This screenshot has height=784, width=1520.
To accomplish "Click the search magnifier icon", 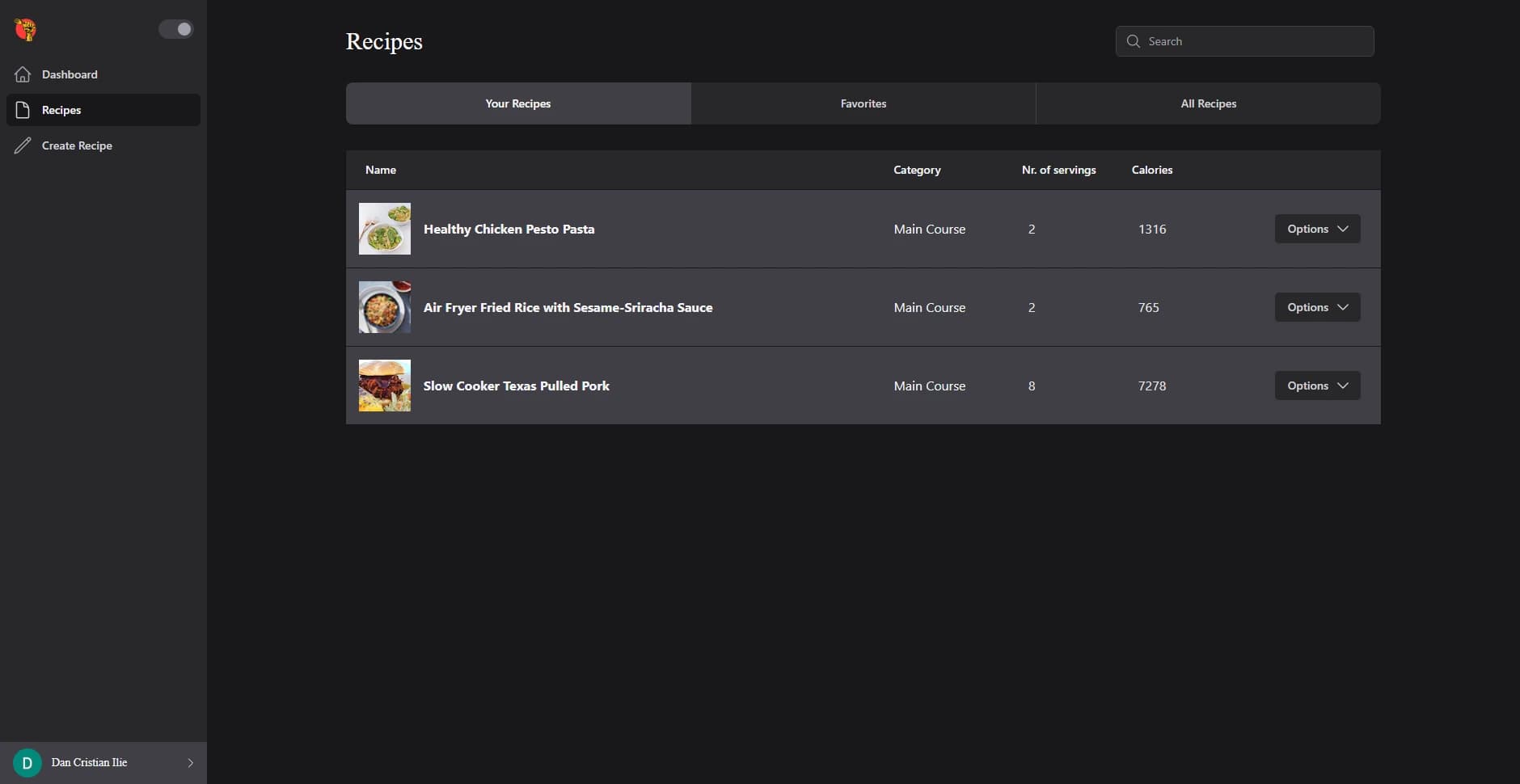I will point(1134,41).
